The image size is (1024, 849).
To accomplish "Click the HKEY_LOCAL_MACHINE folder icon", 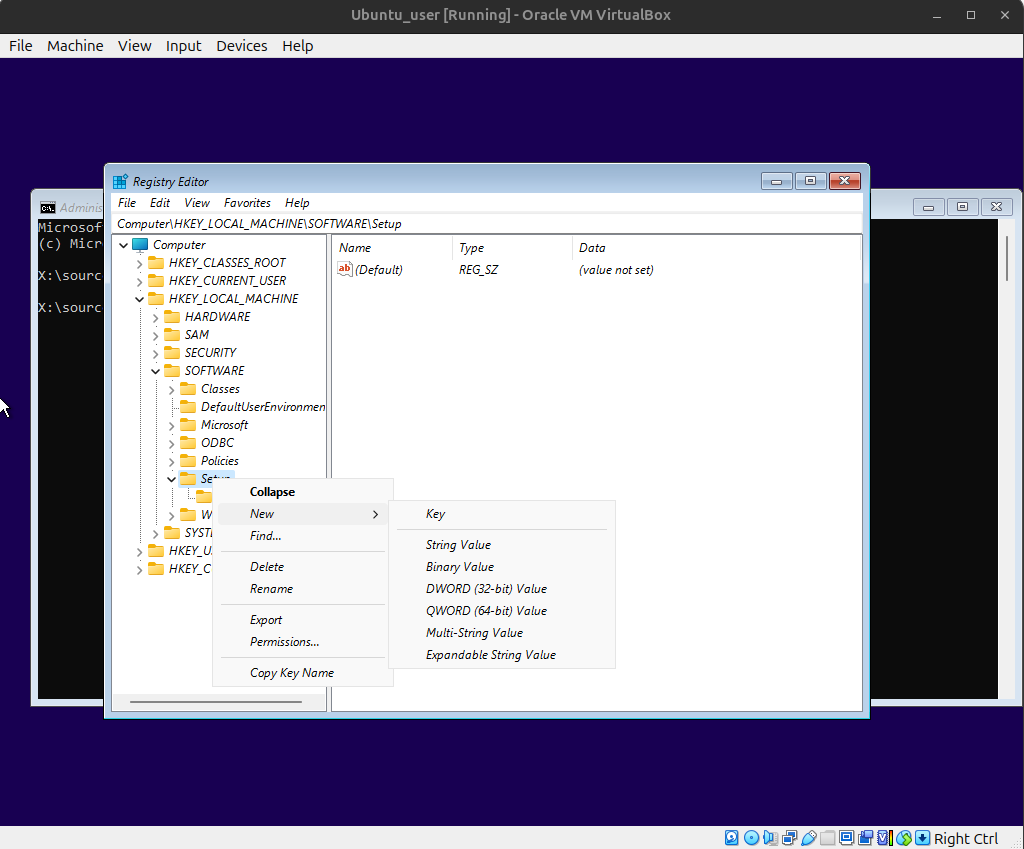I will pyautogui.click(x=156, y=298).
